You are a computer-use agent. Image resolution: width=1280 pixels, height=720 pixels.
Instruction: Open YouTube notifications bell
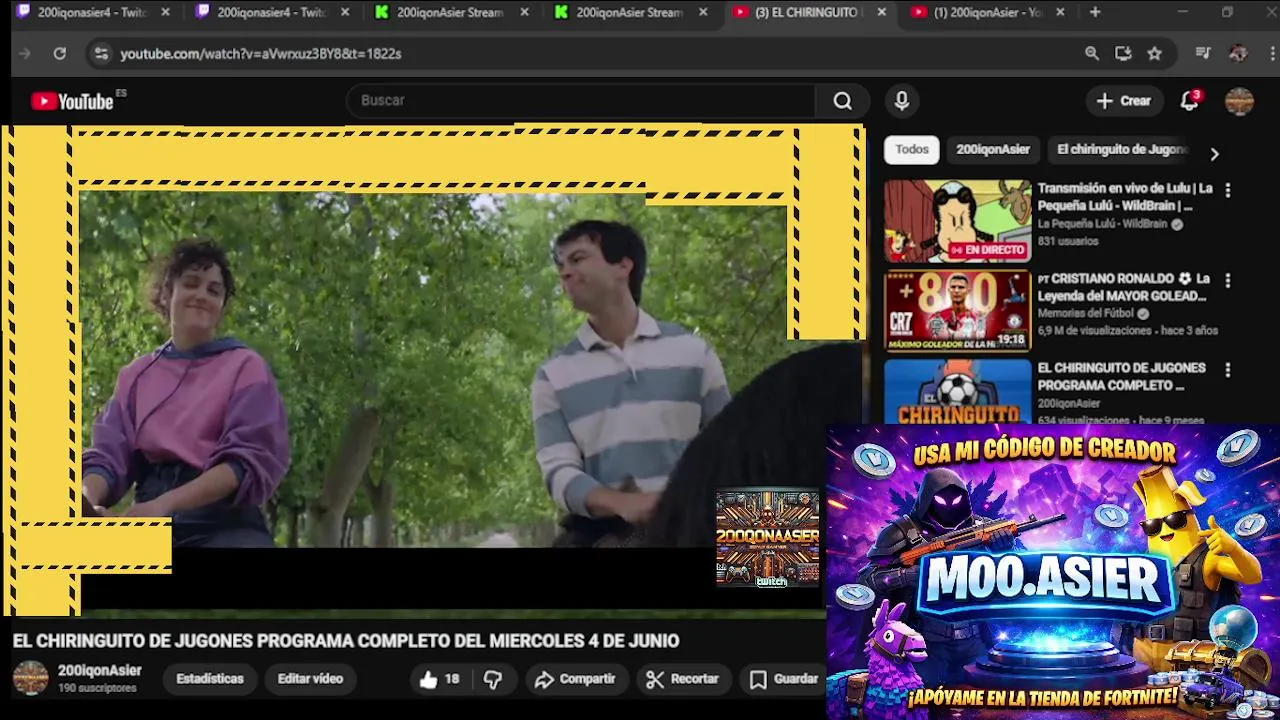pyautogui.click(x=1189, y=101)
